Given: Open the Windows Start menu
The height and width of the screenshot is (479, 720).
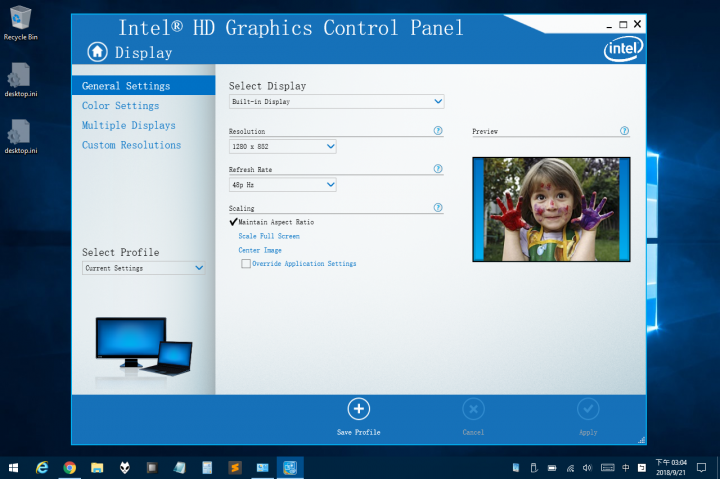Looking at the screenshot, I should point(13,468).
